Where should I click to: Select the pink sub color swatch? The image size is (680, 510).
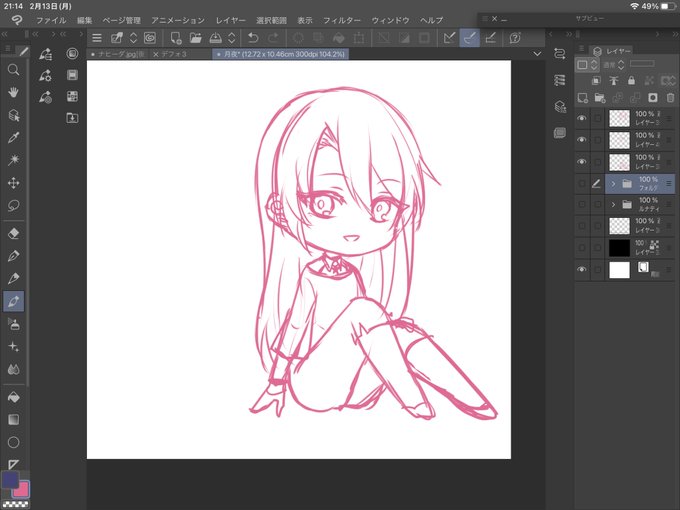[22, 491]
